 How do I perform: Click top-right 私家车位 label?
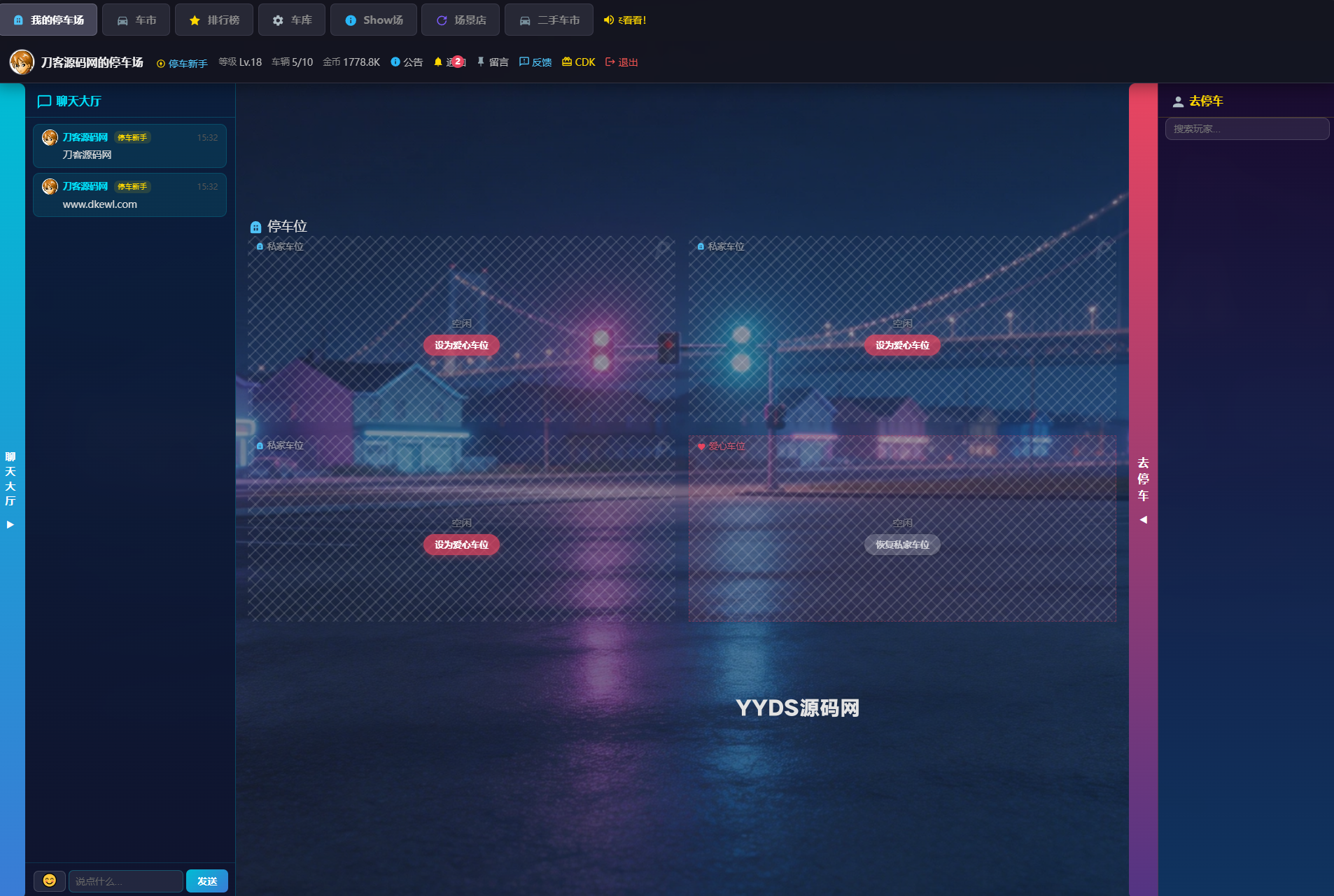click(x=721, y=246)
